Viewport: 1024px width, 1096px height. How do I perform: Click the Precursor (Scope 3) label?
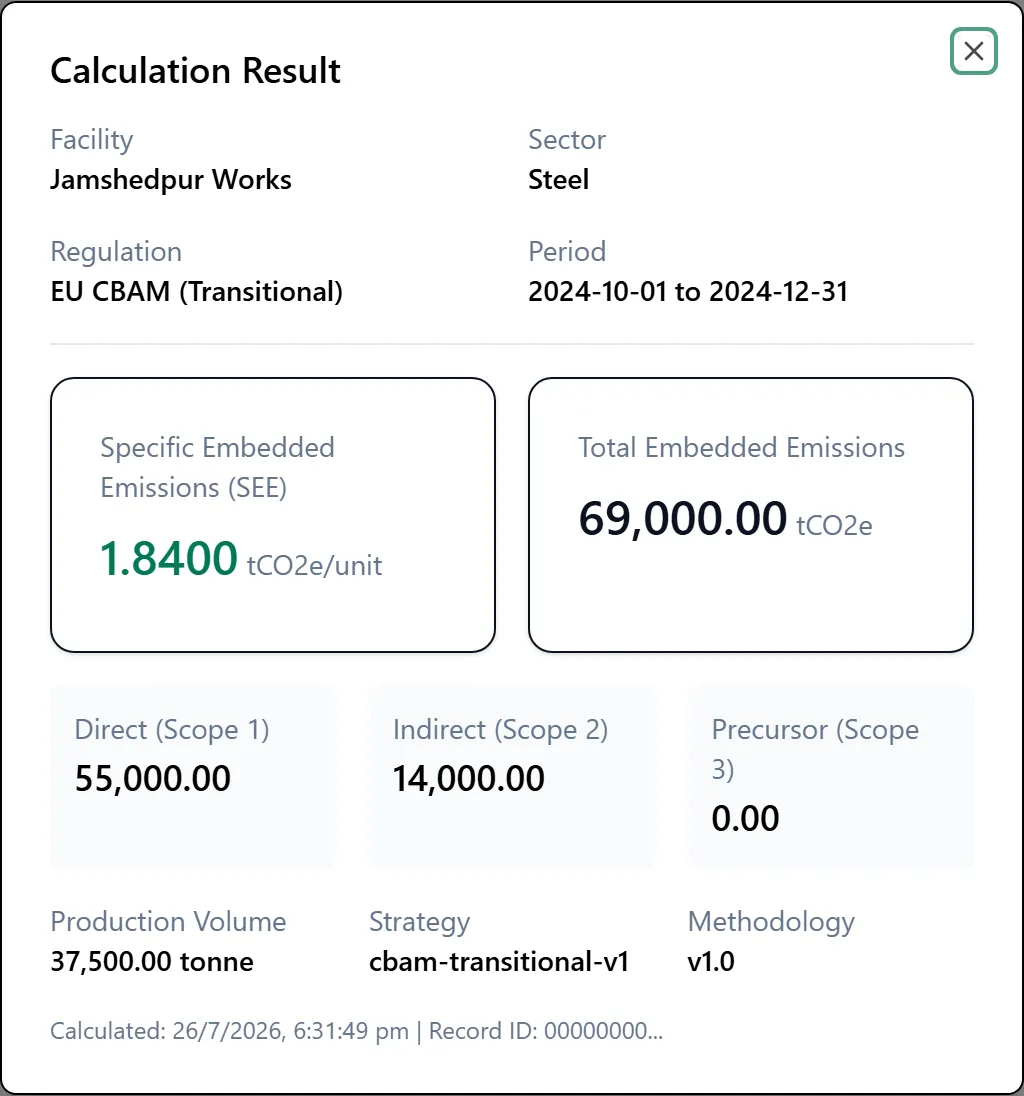pyautogui.click(x=815, y=749)
